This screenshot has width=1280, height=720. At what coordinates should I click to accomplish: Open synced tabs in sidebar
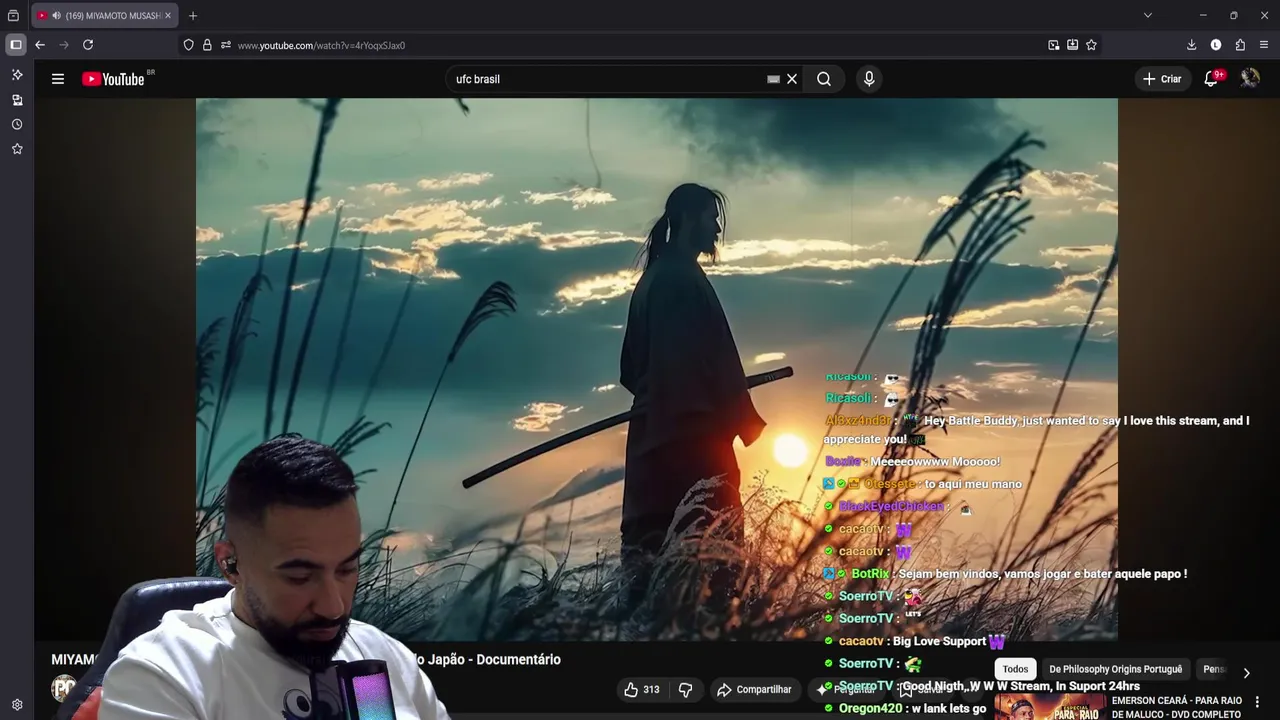[x=17, y=100]
